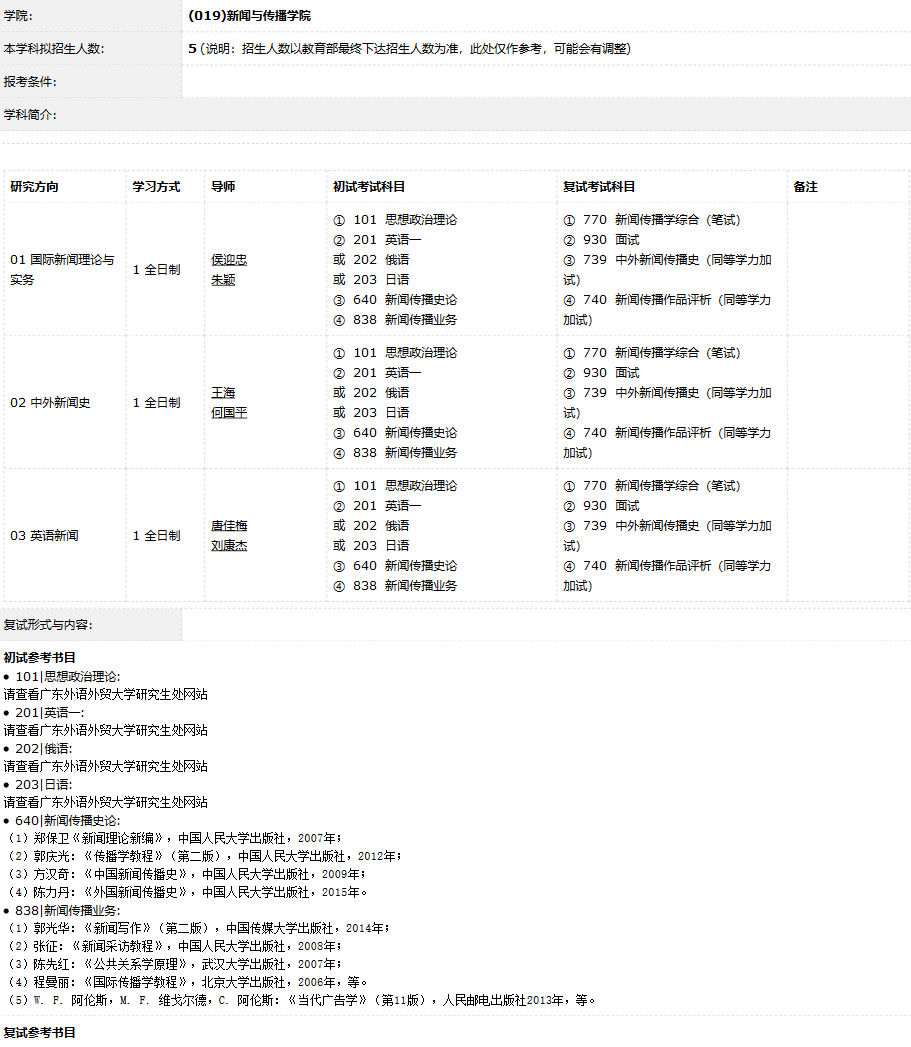
Task: Click the 复试考试科目 column header
Action: coord(599,187)
